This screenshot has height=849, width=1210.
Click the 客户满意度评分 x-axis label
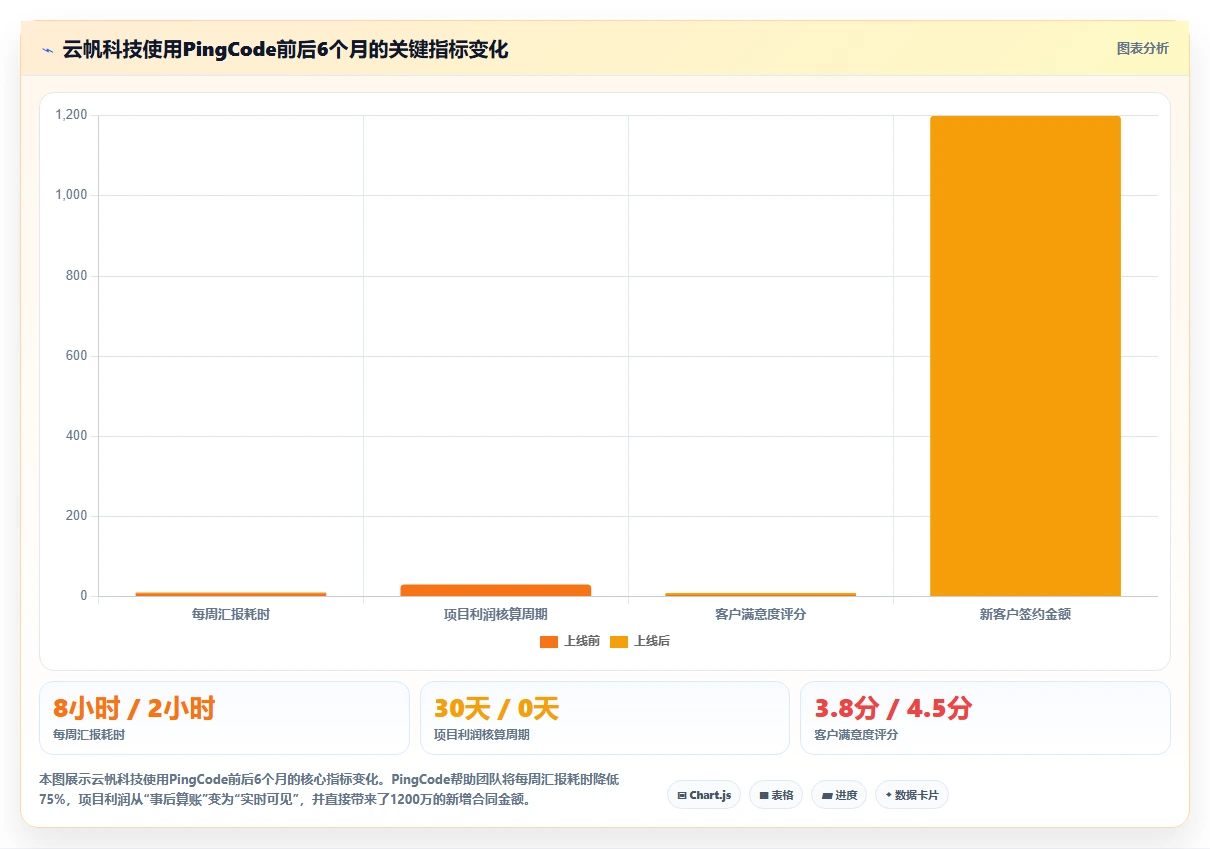click(x=760, y=614)
